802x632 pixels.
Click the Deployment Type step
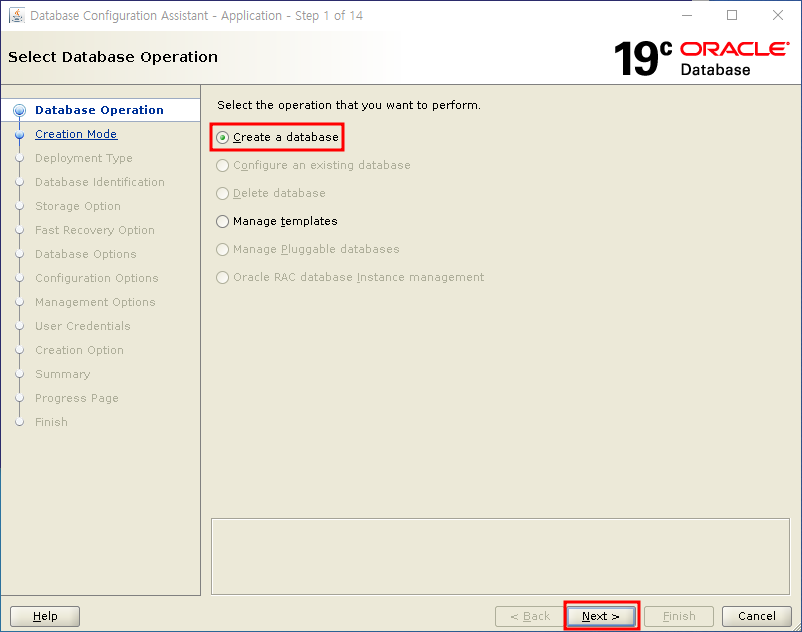click(x=84, y=158)
